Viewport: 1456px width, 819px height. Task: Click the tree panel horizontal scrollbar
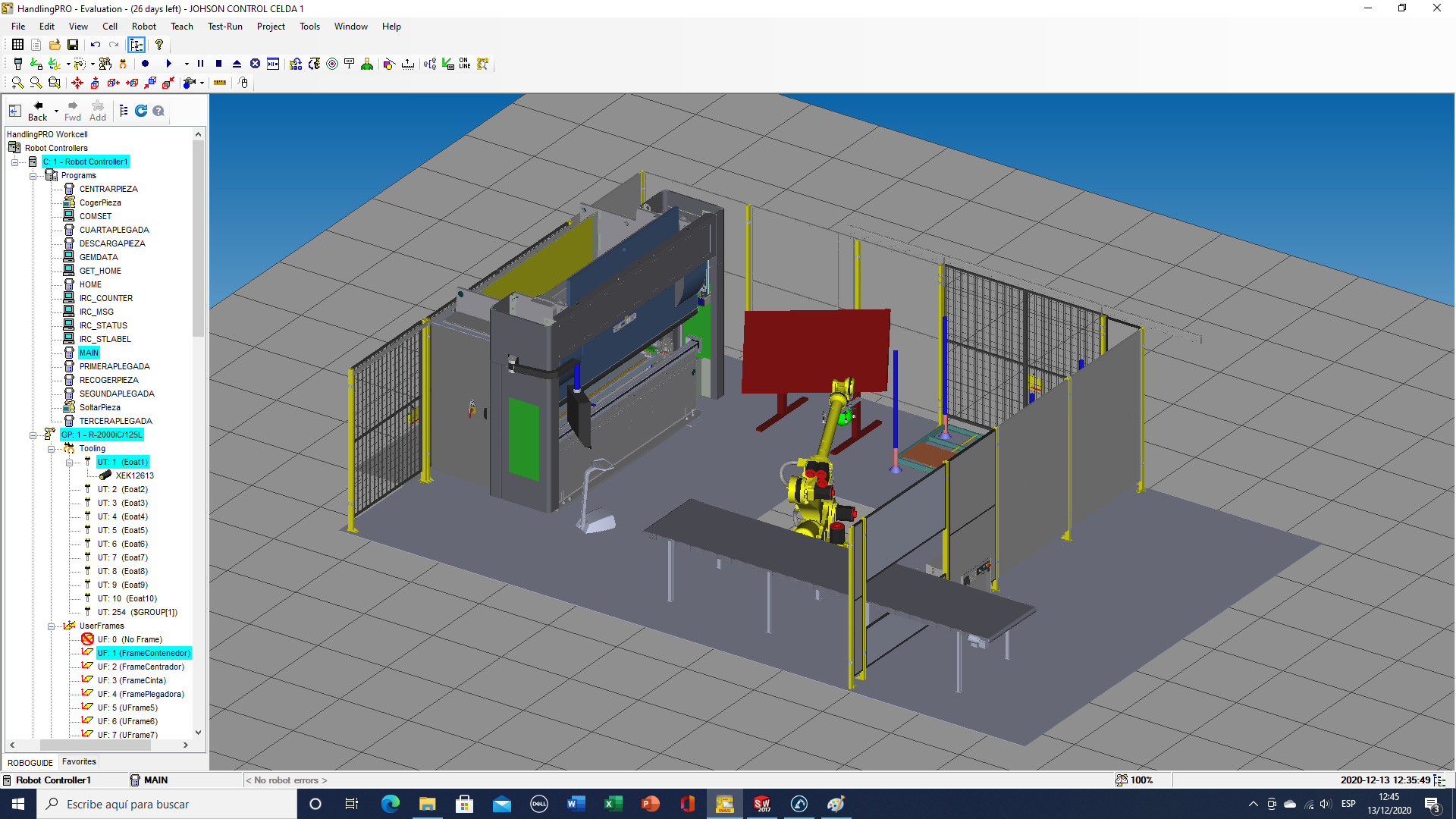pyautogui.click(x=96, y=745)
